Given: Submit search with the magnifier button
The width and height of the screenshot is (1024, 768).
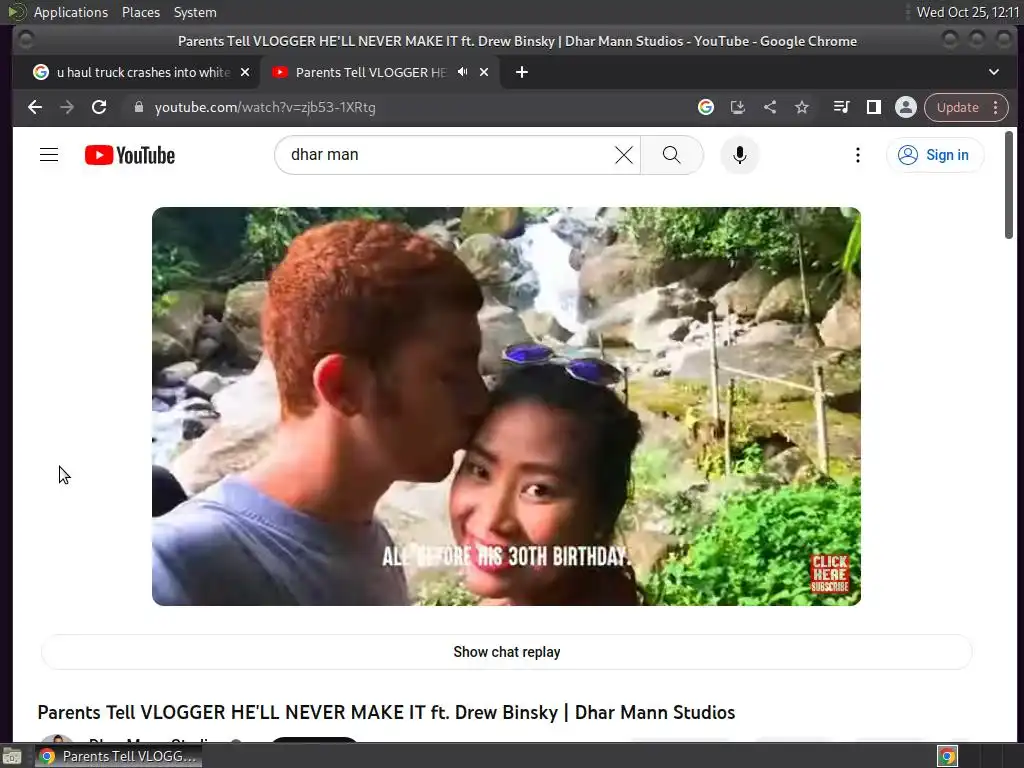Looking at the screenshot, I should click(671, 155).
